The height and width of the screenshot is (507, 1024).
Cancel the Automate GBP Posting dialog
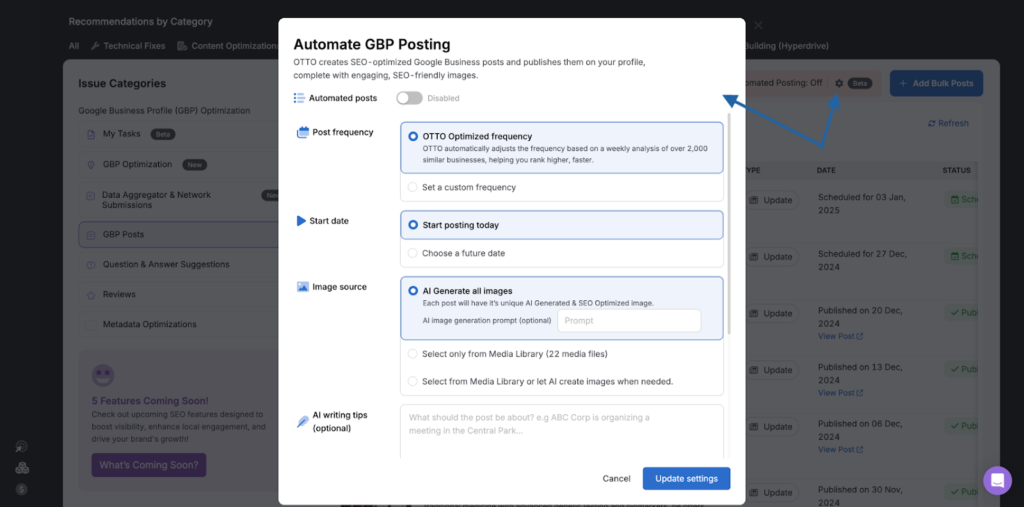click(x=616, y=478)
